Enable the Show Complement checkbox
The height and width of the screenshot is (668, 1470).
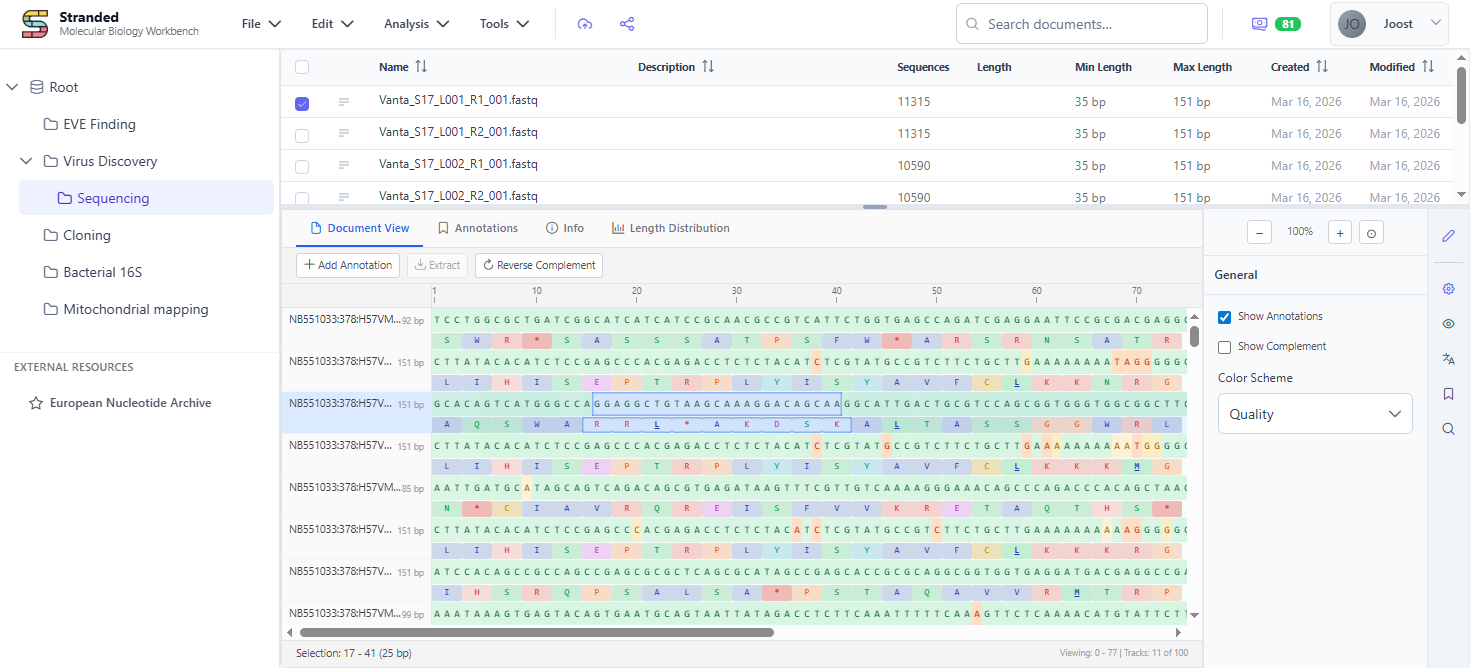coord(1224,348)
